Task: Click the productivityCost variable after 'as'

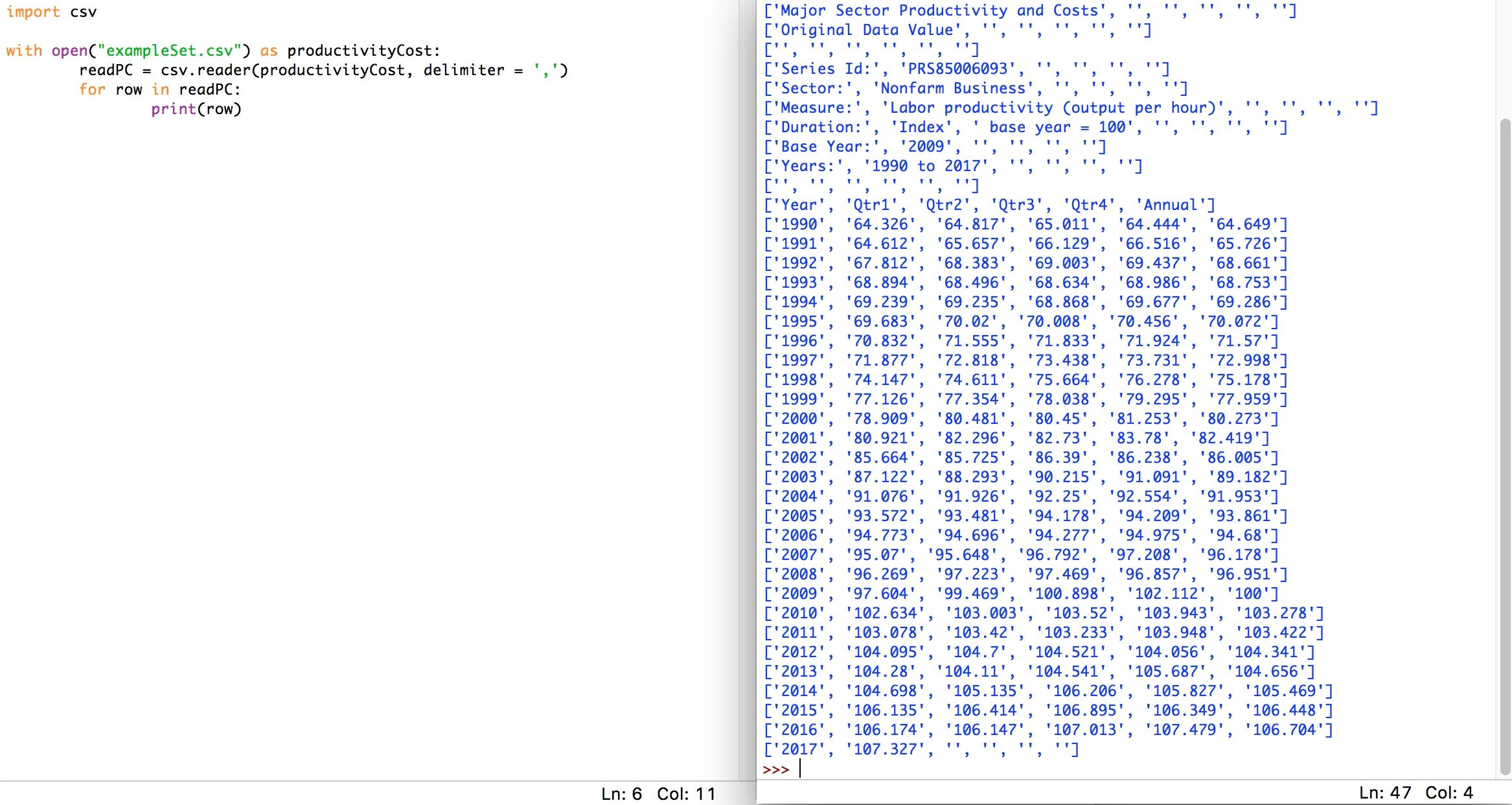Action: point(360,51)
